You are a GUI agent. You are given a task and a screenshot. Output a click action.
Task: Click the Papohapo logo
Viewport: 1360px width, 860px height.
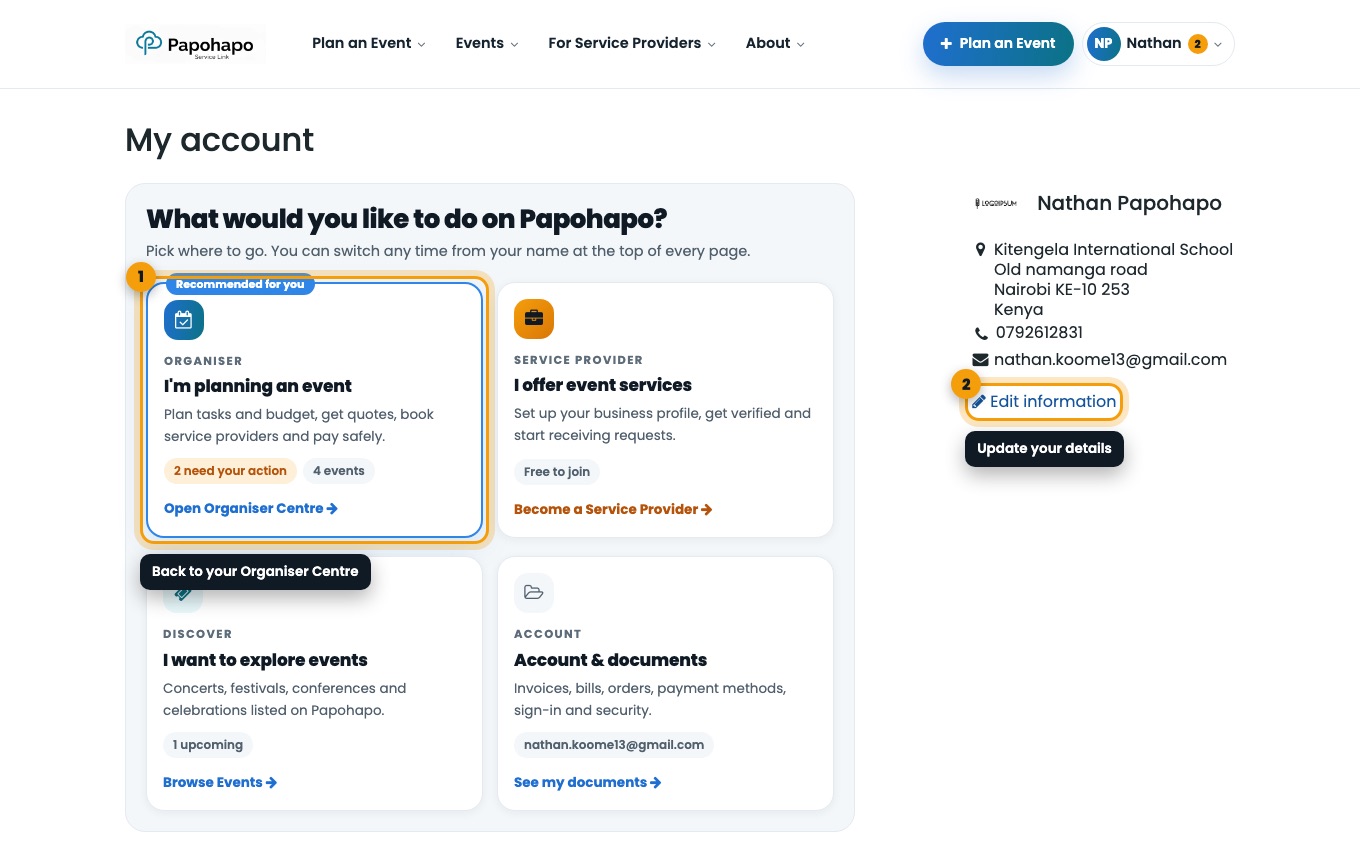[x=195, y=44]
